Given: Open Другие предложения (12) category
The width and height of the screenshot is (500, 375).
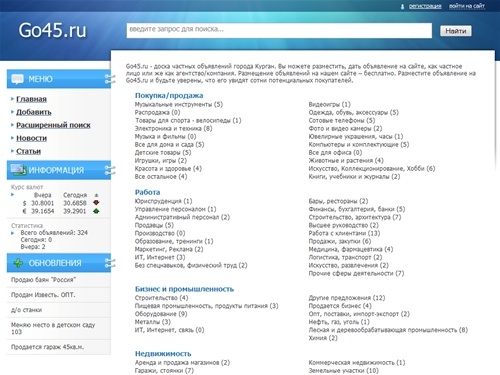Looking at the screenshot, I should [347, 298].
